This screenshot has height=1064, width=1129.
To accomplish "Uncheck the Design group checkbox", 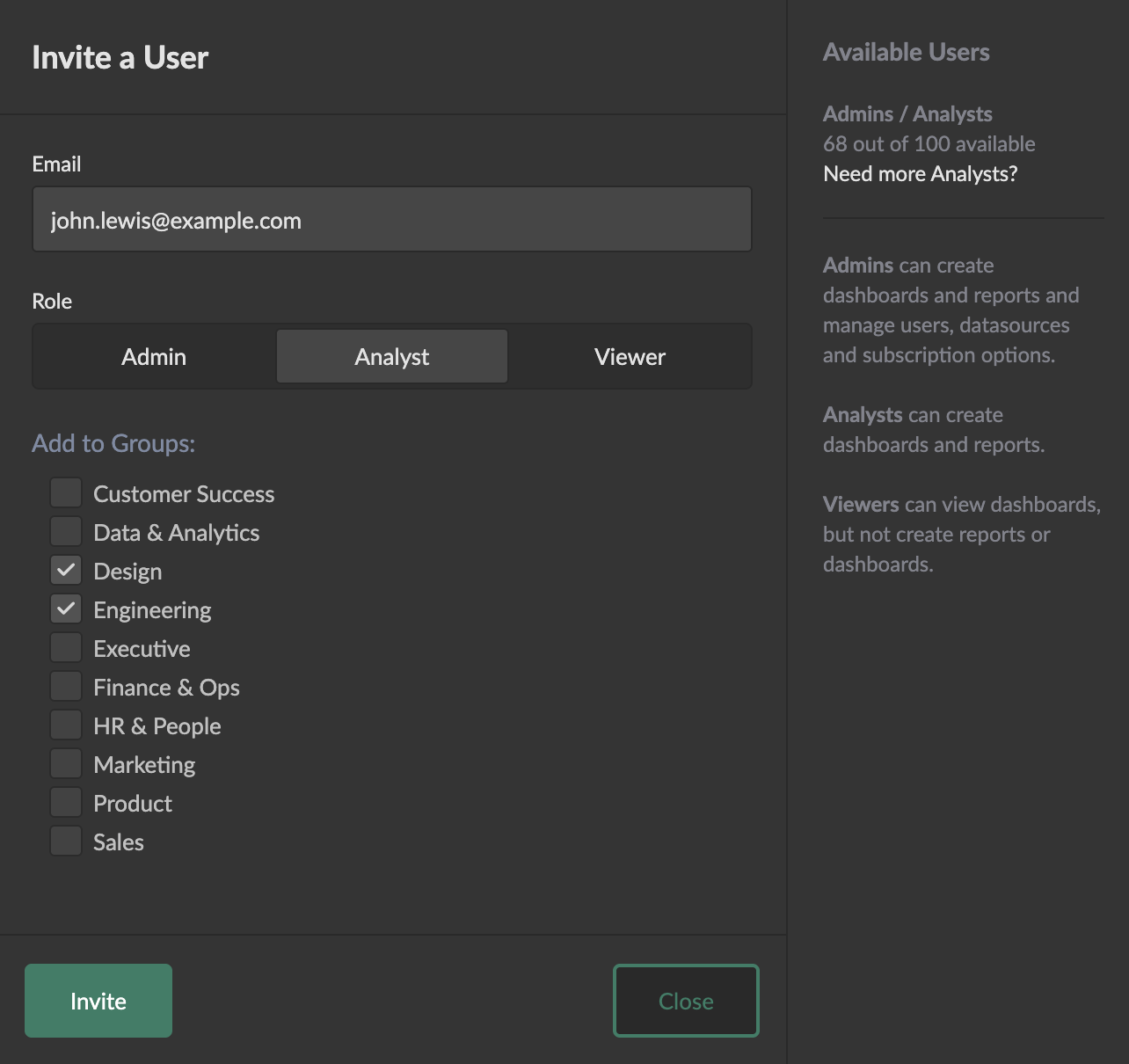I will coord(66,571).
